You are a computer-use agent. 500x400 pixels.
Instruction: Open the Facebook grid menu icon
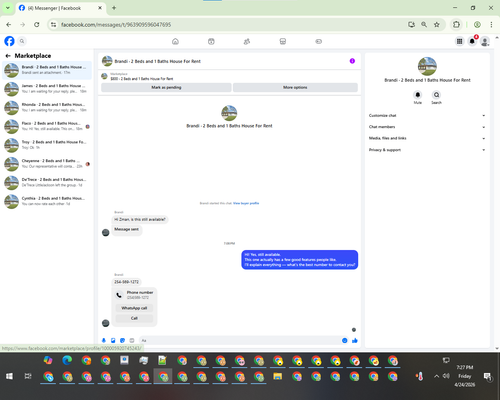coord(459,41)
